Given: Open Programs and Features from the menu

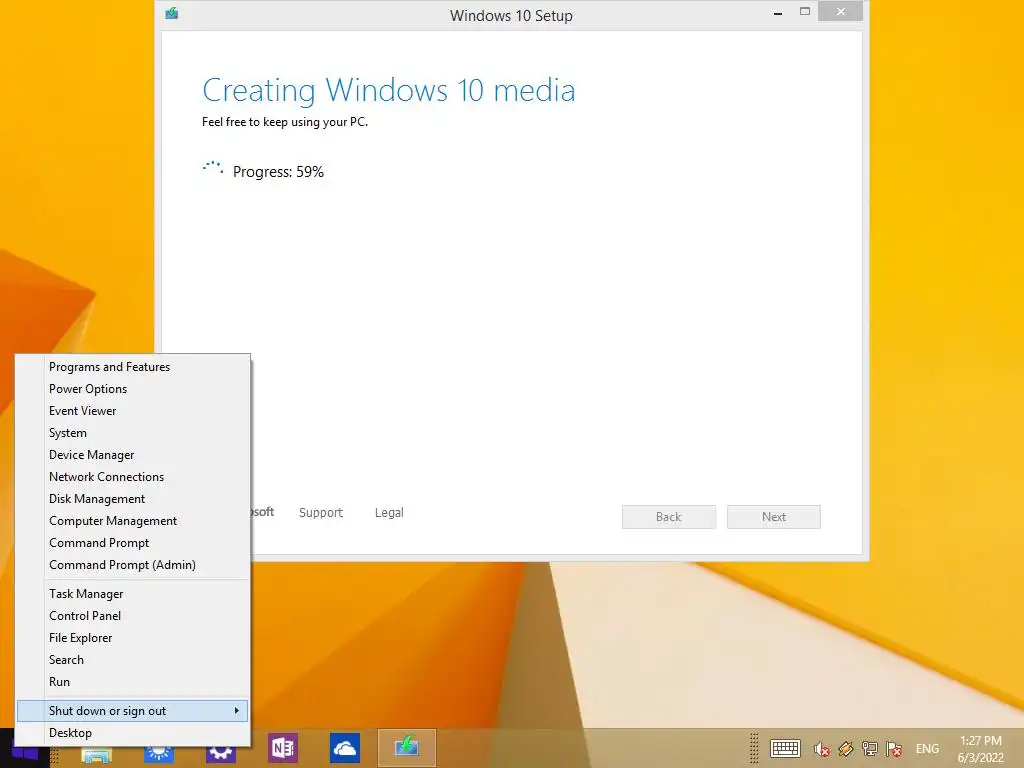Looking at the screenshot, I should click(x=133, y=367).
